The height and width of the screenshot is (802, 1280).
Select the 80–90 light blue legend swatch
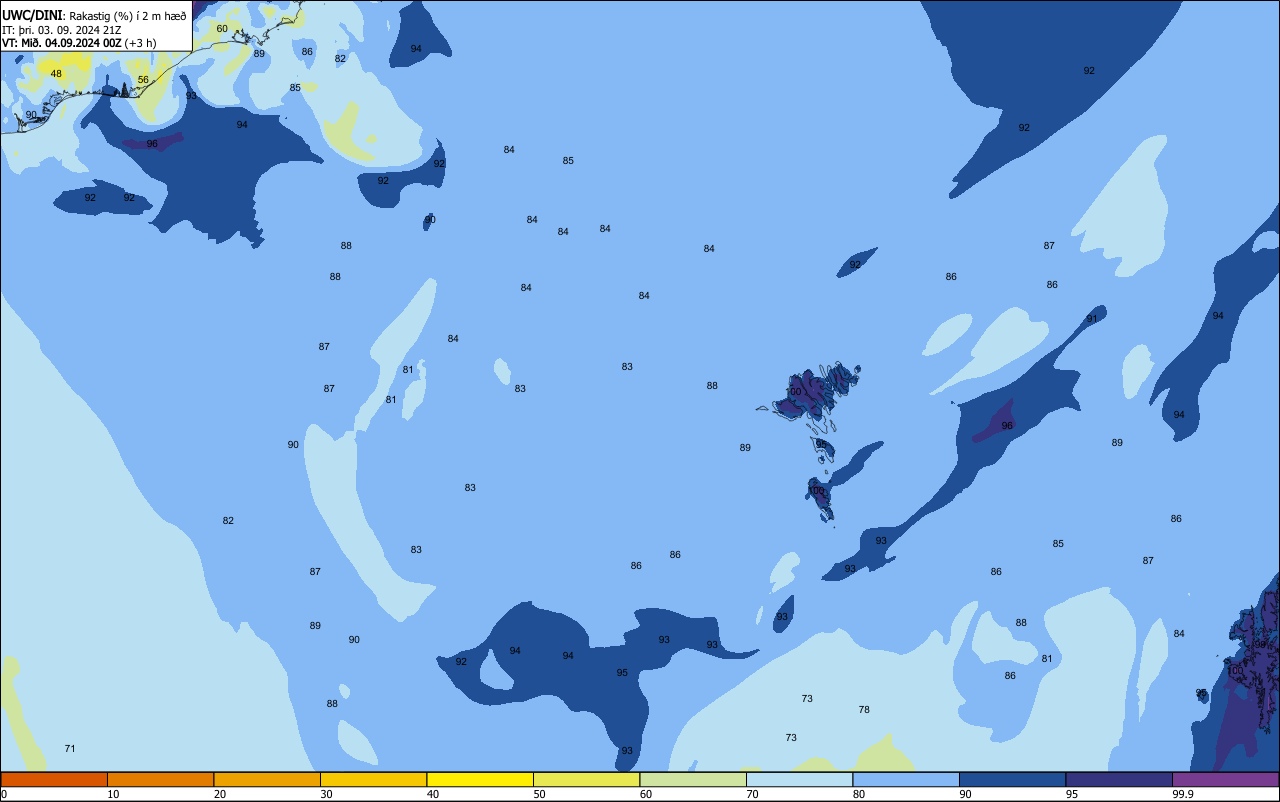click(906, 779)
